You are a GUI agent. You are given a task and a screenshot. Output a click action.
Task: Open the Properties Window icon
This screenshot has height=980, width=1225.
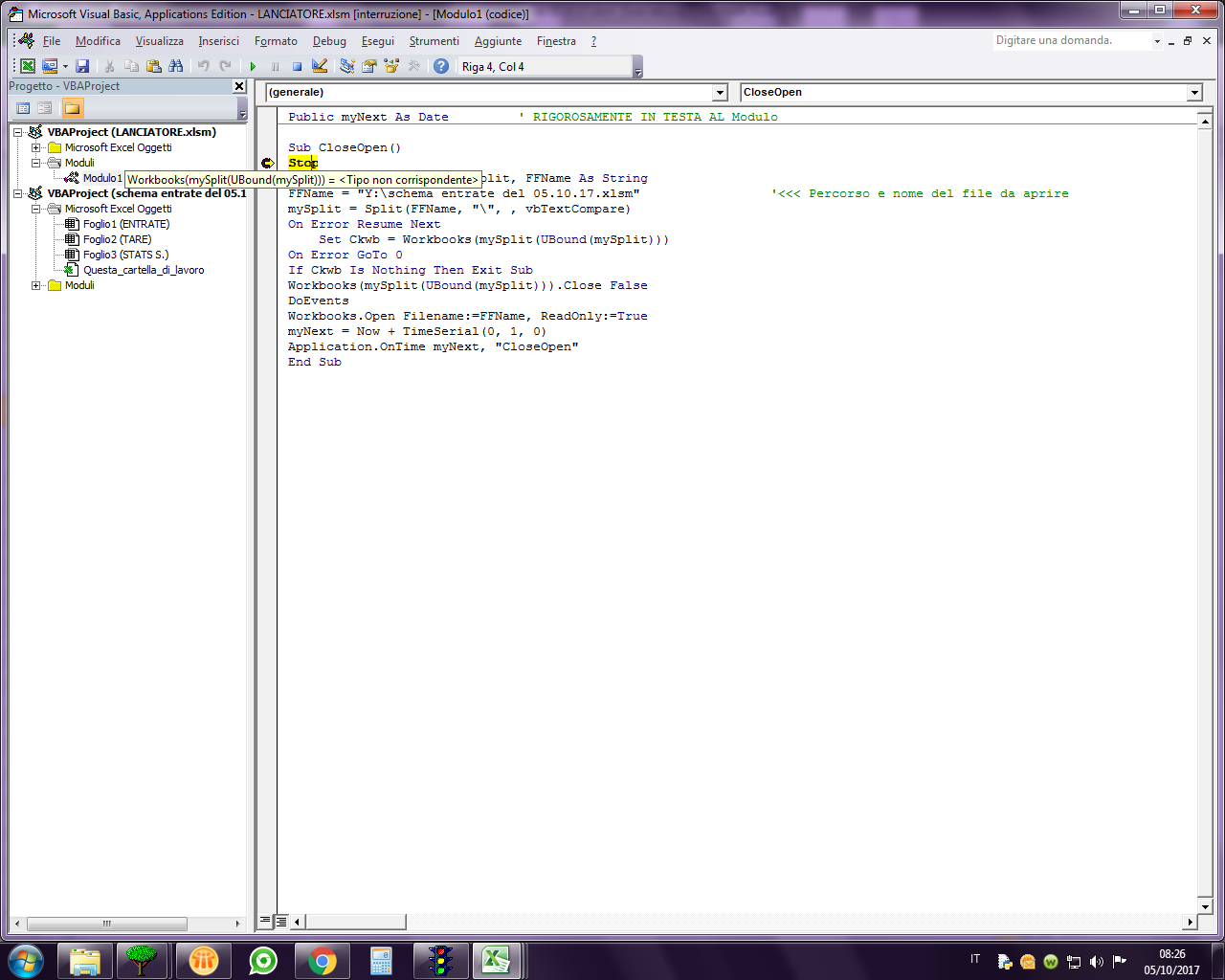[x=369, y=66]
